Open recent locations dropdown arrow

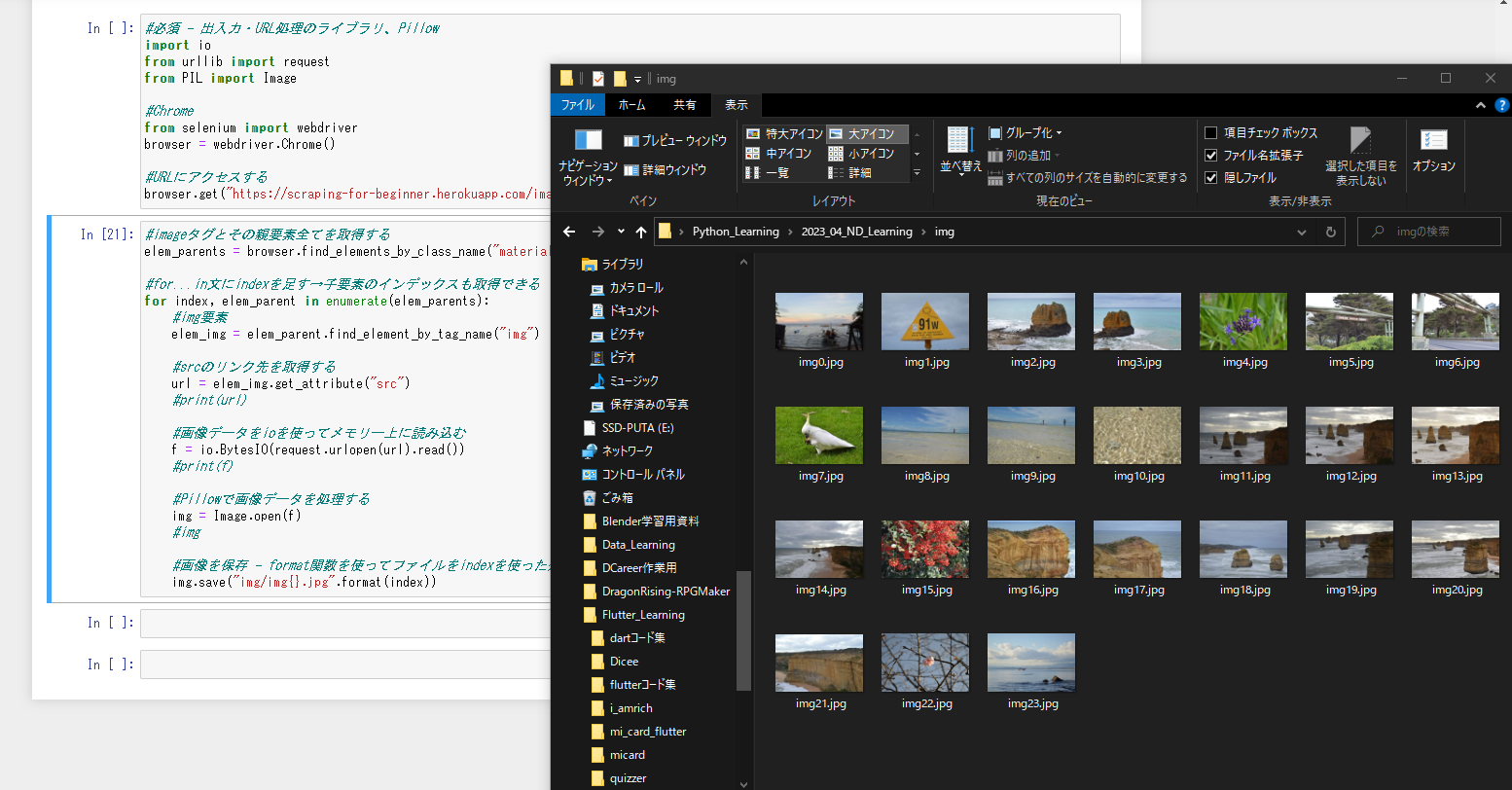[620, 232]
